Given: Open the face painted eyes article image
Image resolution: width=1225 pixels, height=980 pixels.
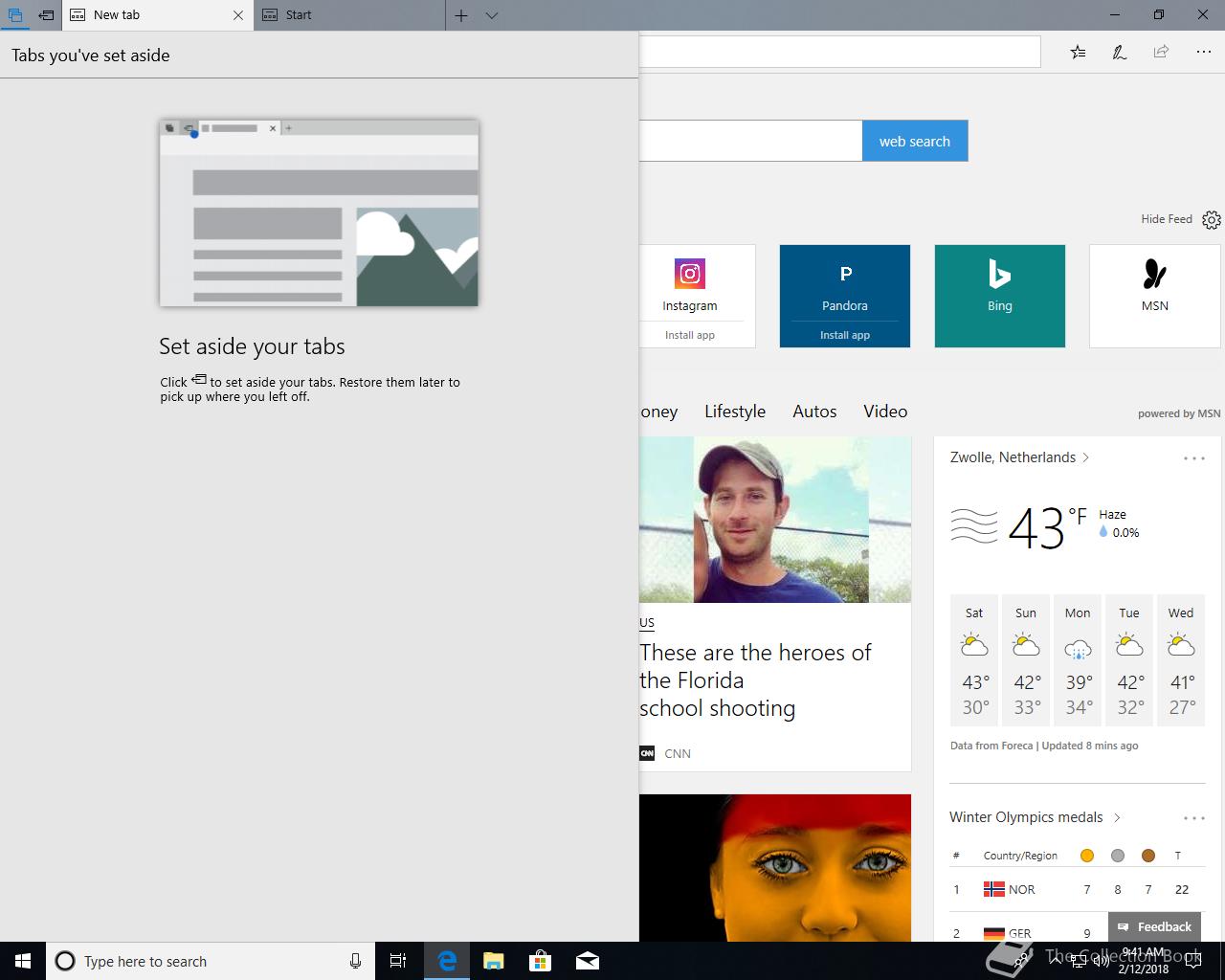Looking at the screenshot, I should 775,868.
